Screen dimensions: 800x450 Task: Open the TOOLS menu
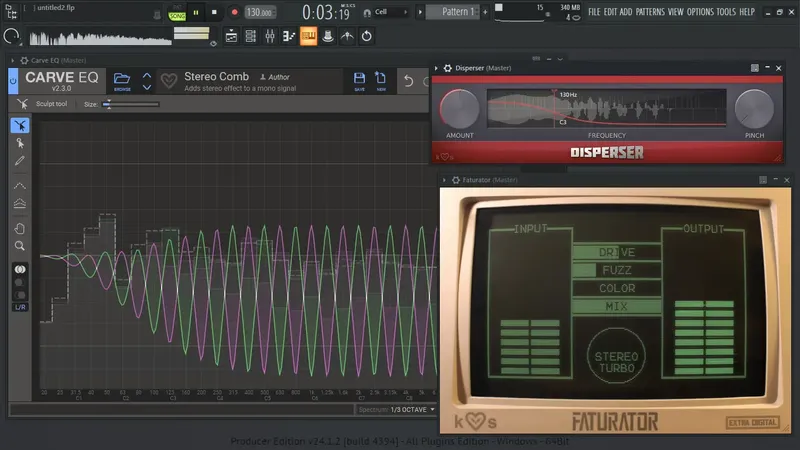point(726,12)
